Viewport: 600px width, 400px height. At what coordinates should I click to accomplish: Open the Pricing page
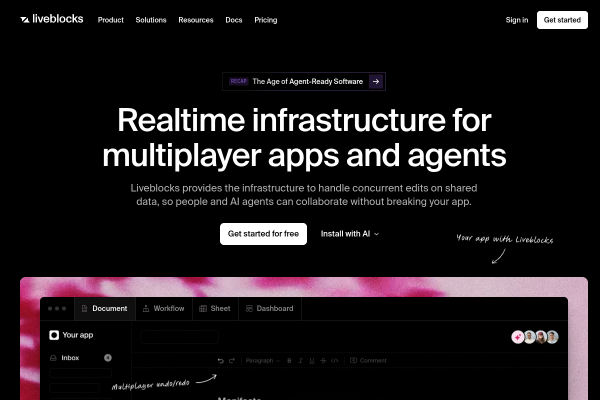coord(266,20)
